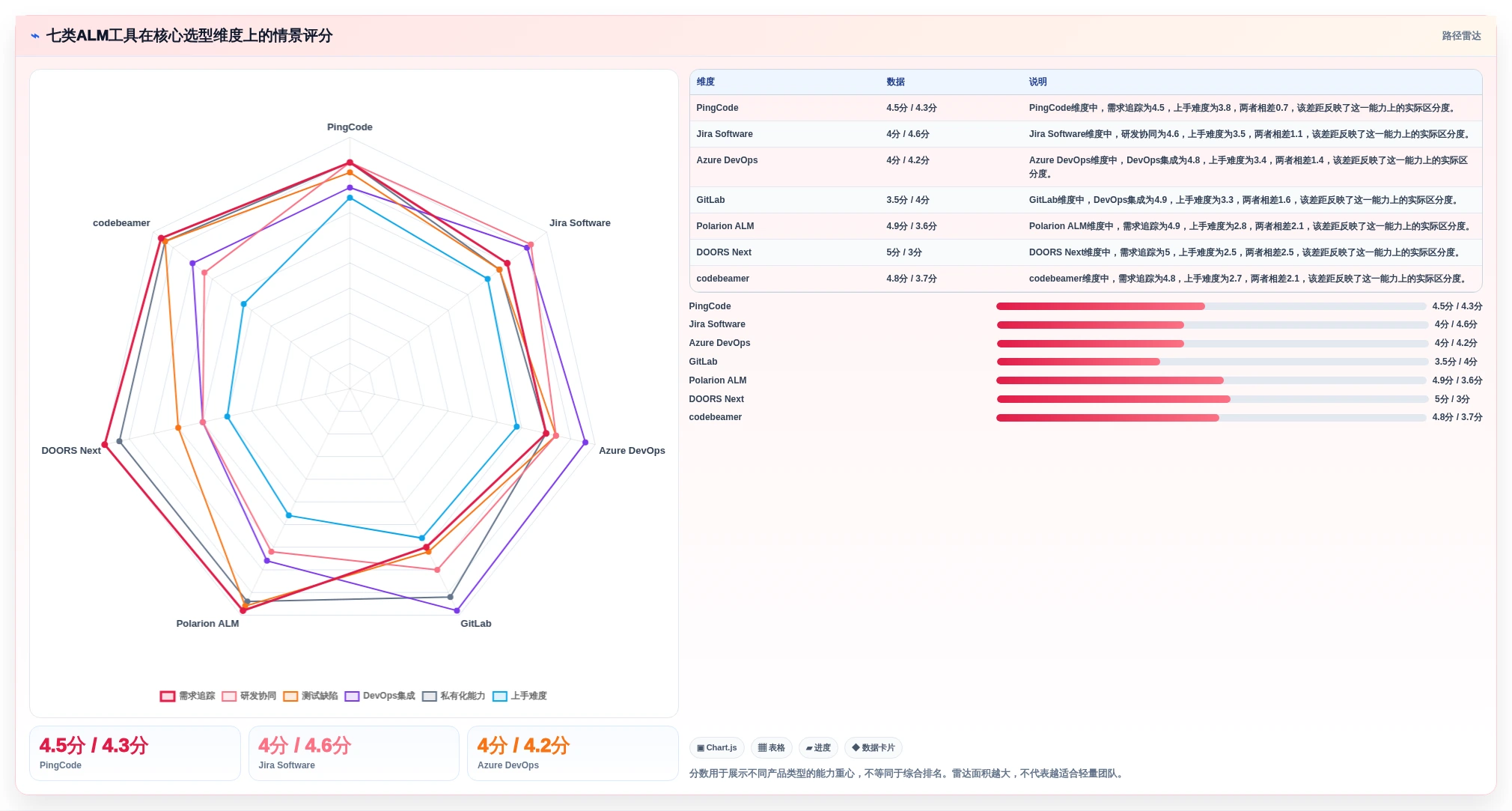Image resolution: width=1512 pixels, height=811 pixels.
Task: Click the Jira Software progress bar
Action: point(1211,325)
